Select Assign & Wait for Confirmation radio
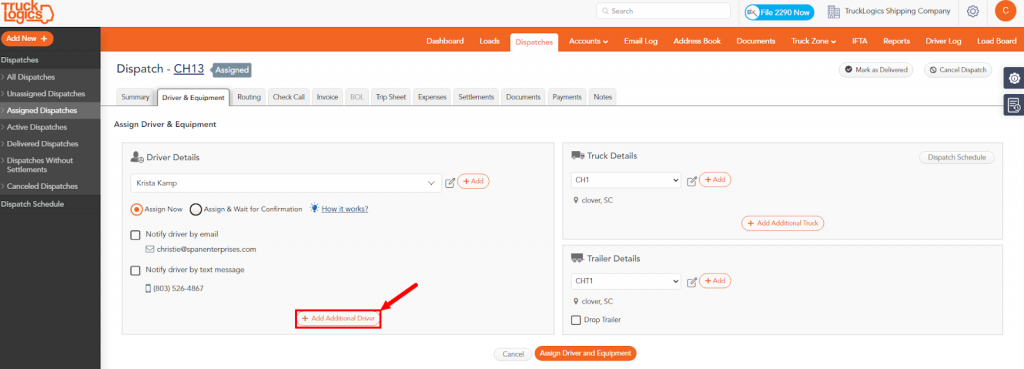The image size is (1024, 369). coord(195,210)
